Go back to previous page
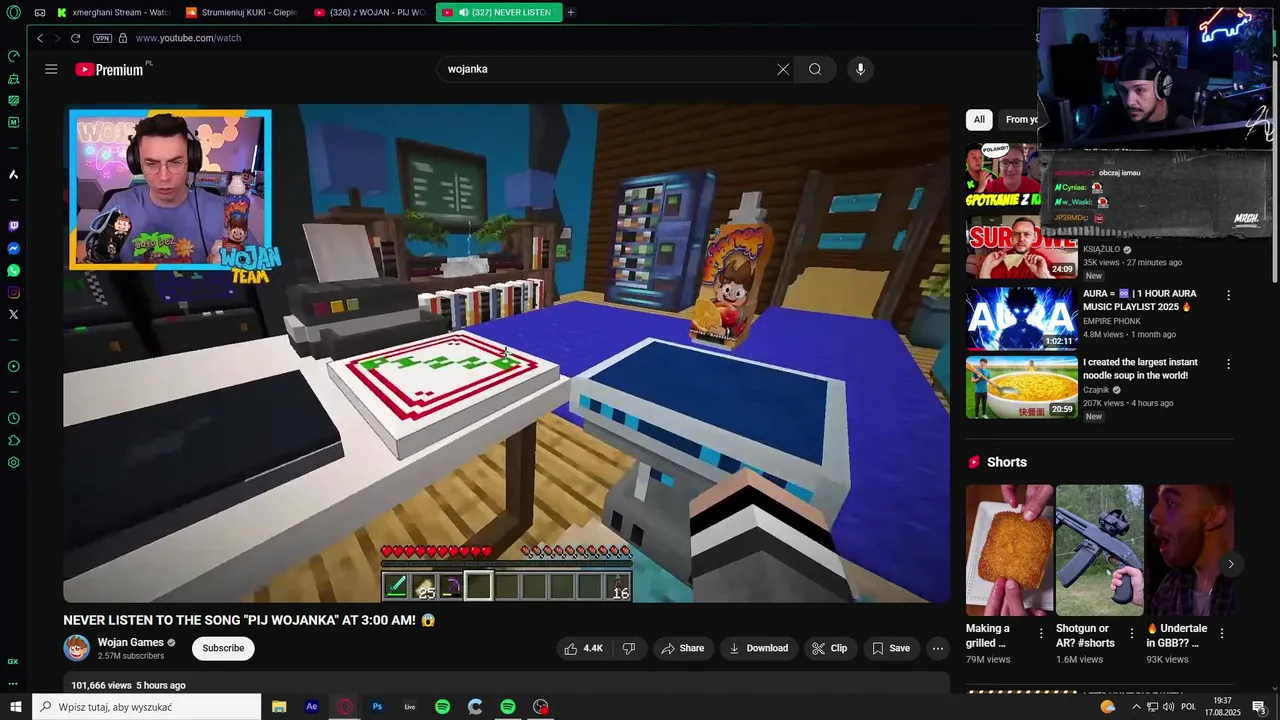The image size is (1280, 720). [x=39, y=38]
